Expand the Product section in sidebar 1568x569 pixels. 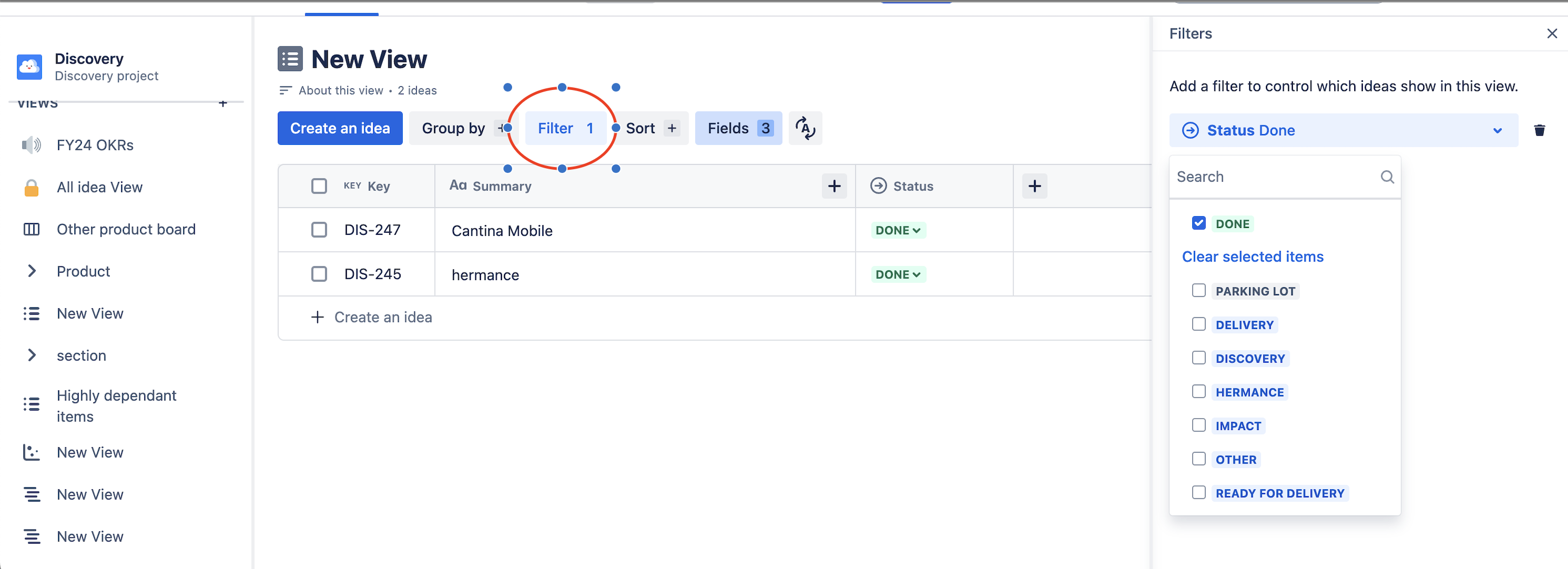click(32, 271)
